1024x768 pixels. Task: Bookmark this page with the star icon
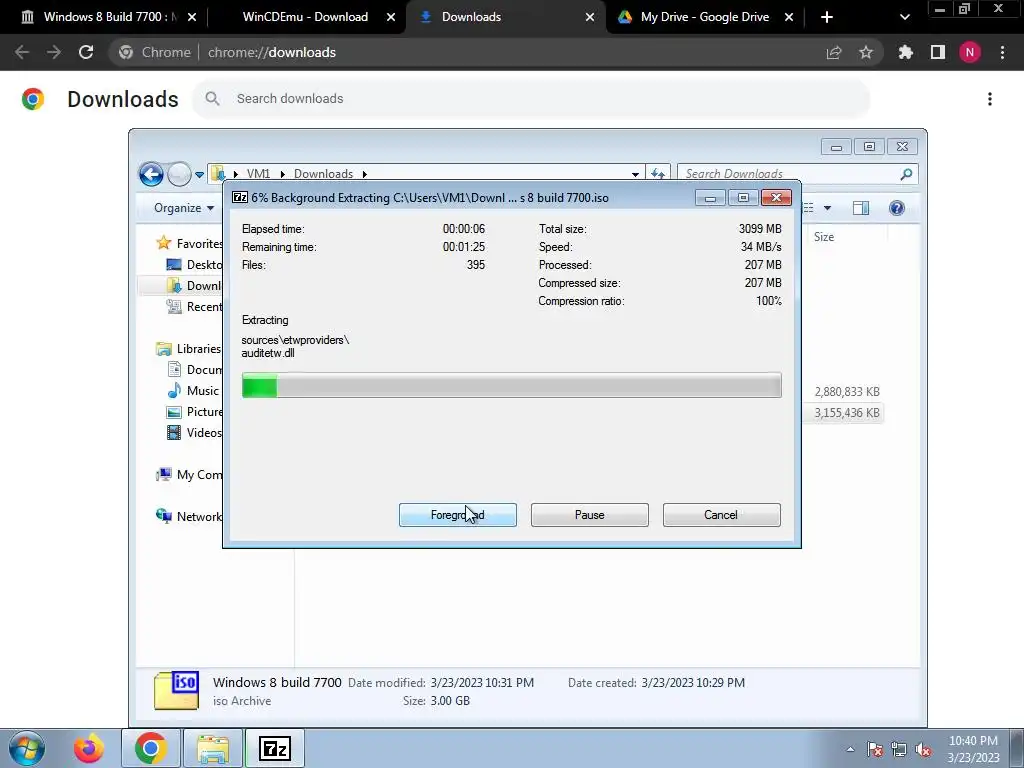tap(866, 52)
